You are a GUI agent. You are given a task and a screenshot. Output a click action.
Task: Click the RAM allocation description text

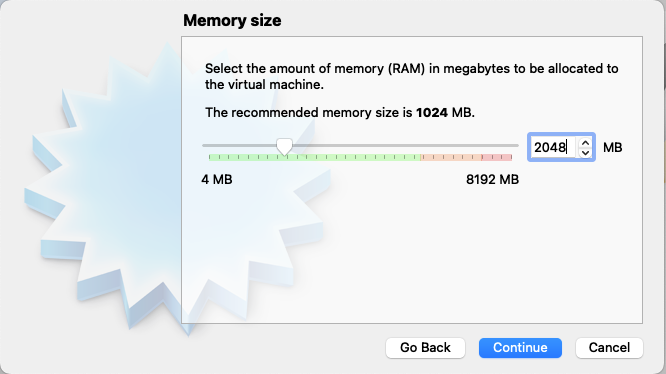tap(411, 76)
